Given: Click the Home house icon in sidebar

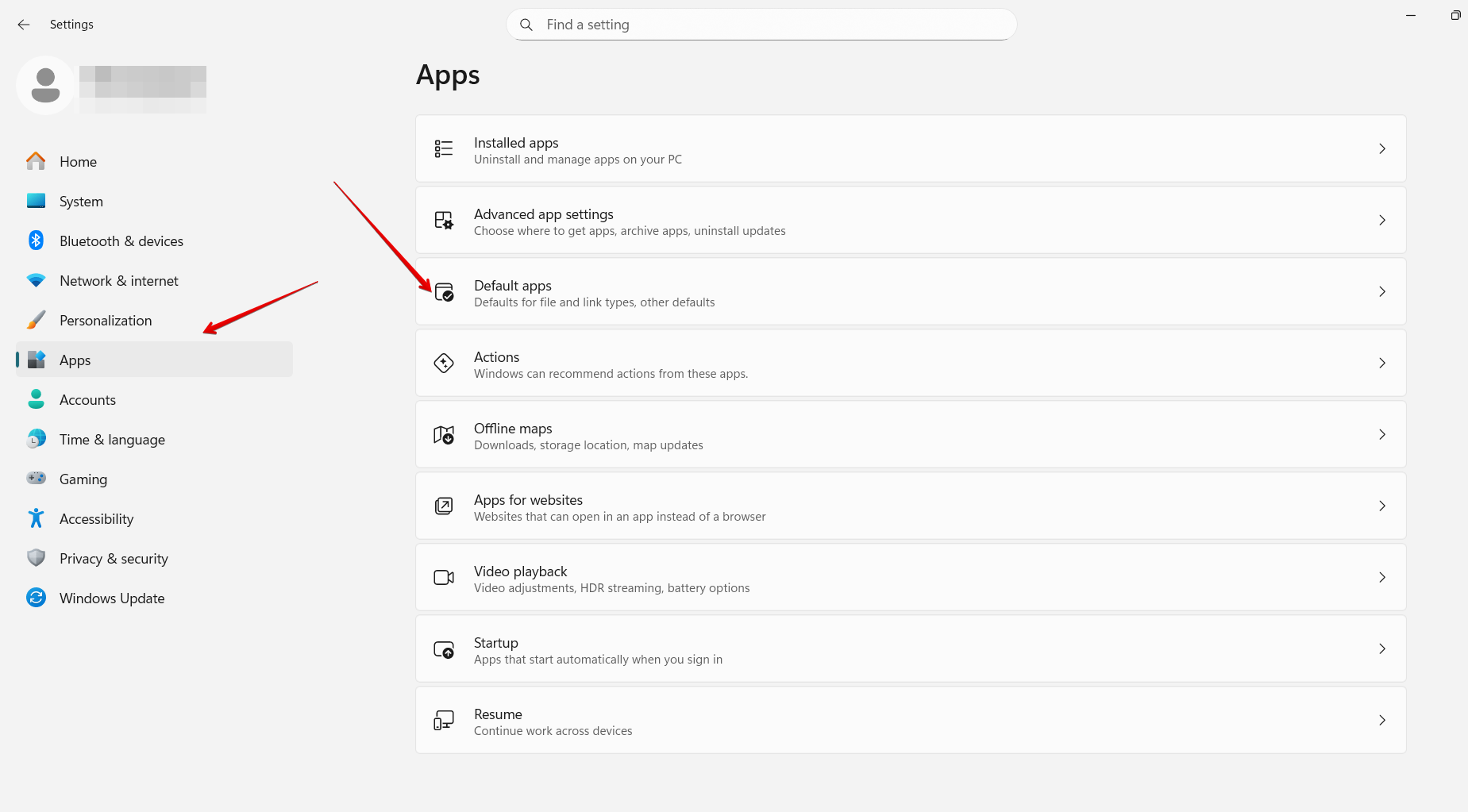Looking at the screenshot, I should click(x=36, y=161).
